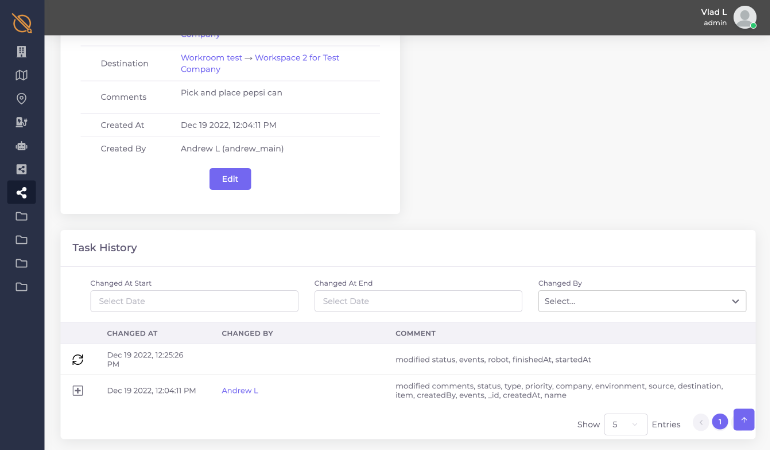This screenshot has height=450, width=770.
Task: Open the map icon in sidebar
Action: tap(21, 75)
